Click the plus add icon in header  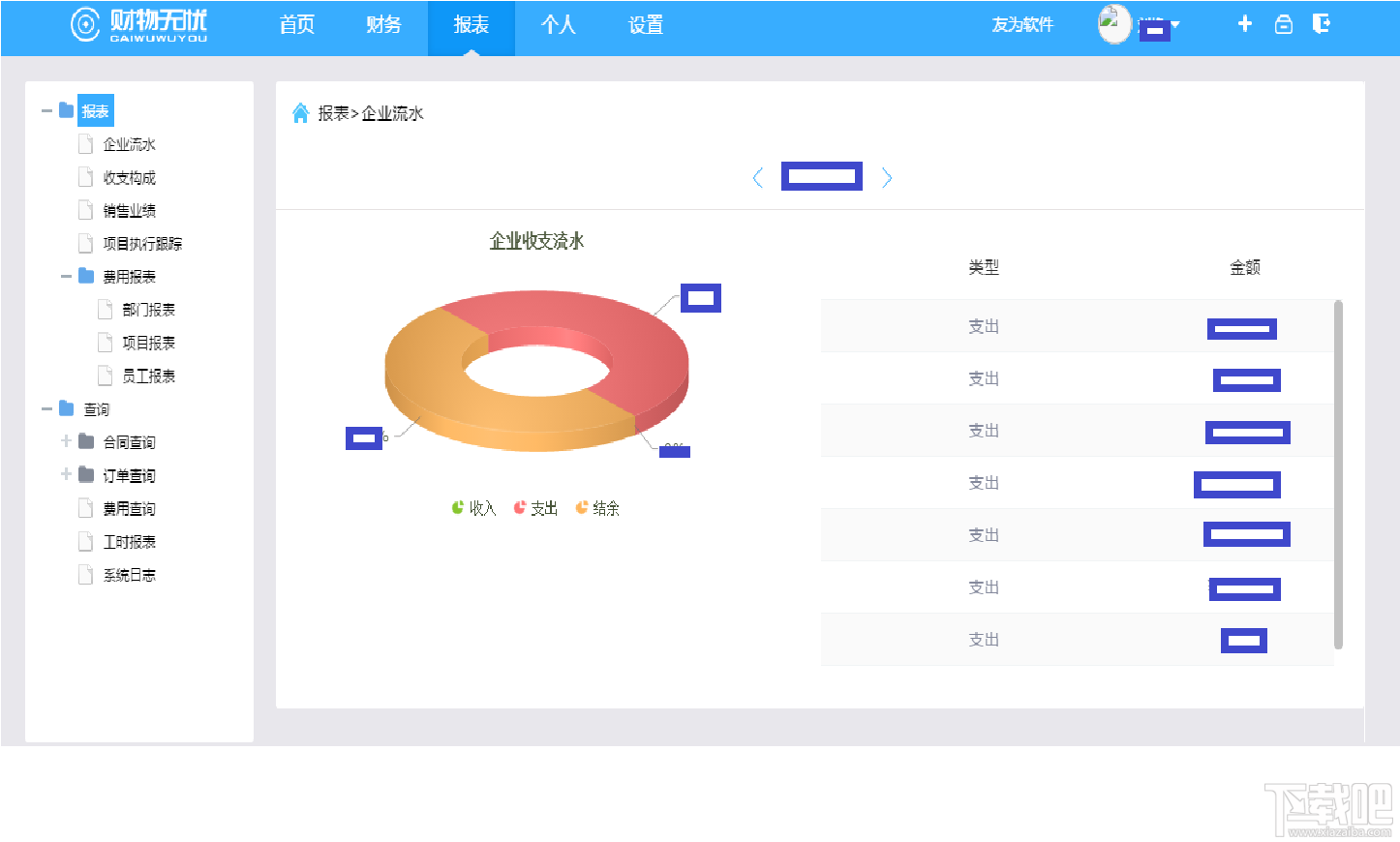click(1245, 24)
